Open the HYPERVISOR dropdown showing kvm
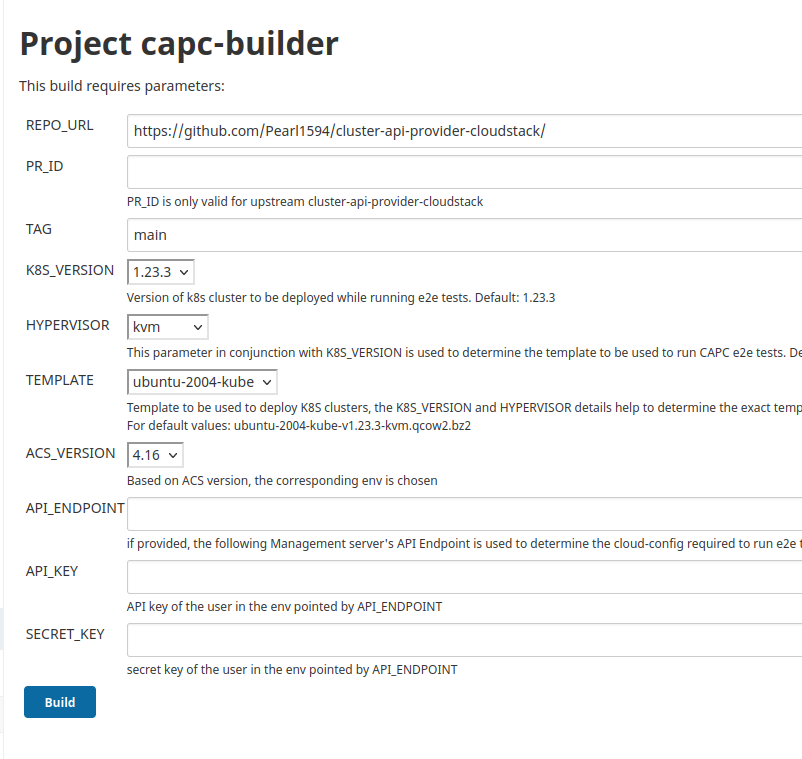This screenshot has height=759, width=802. pos(168,327)
